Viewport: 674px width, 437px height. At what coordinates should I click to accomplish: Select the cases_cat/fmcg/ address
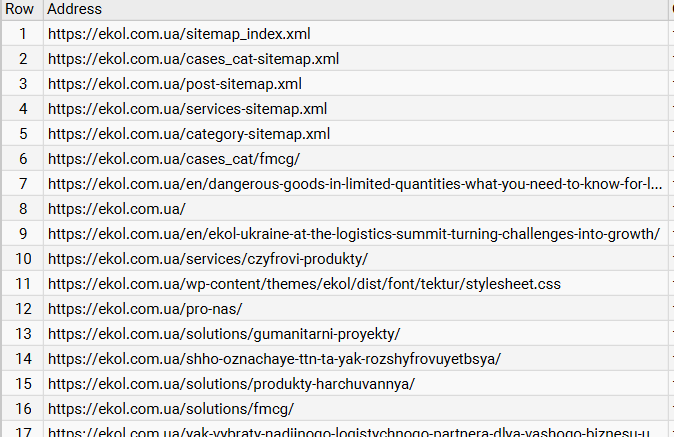coord(173,159)
